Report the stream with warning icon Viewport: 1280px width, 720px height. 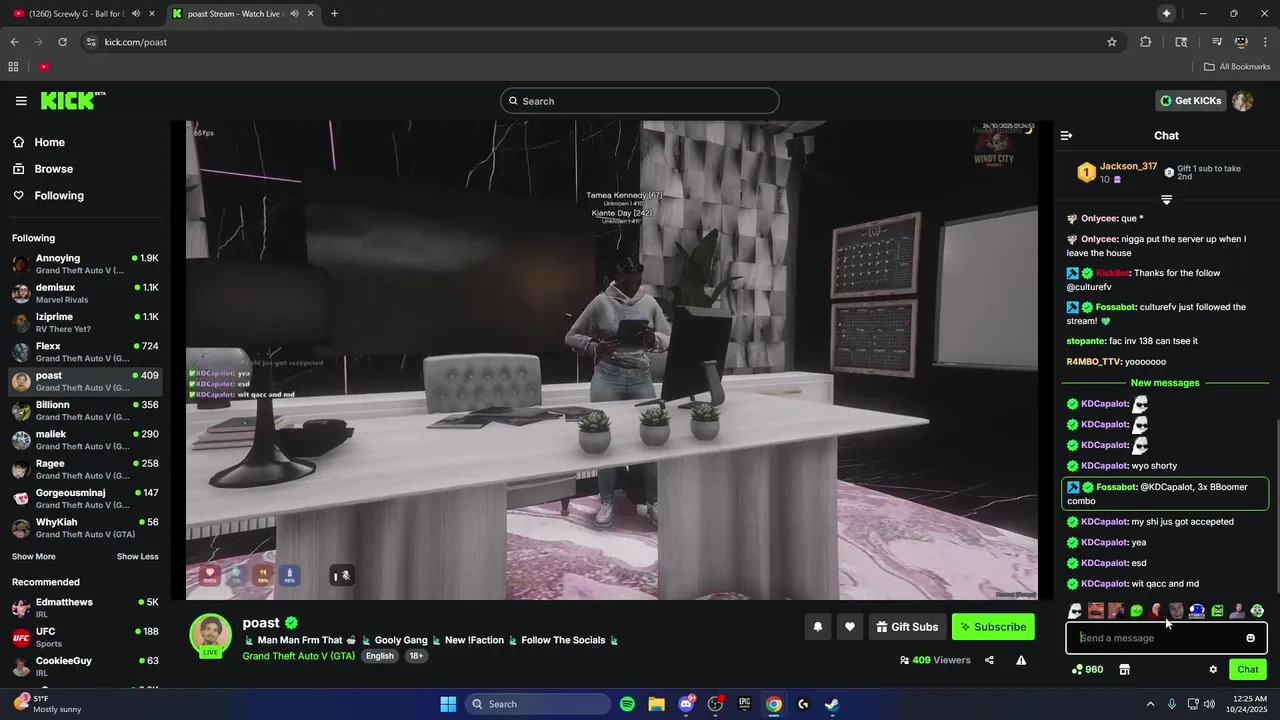coord(1021,660)
